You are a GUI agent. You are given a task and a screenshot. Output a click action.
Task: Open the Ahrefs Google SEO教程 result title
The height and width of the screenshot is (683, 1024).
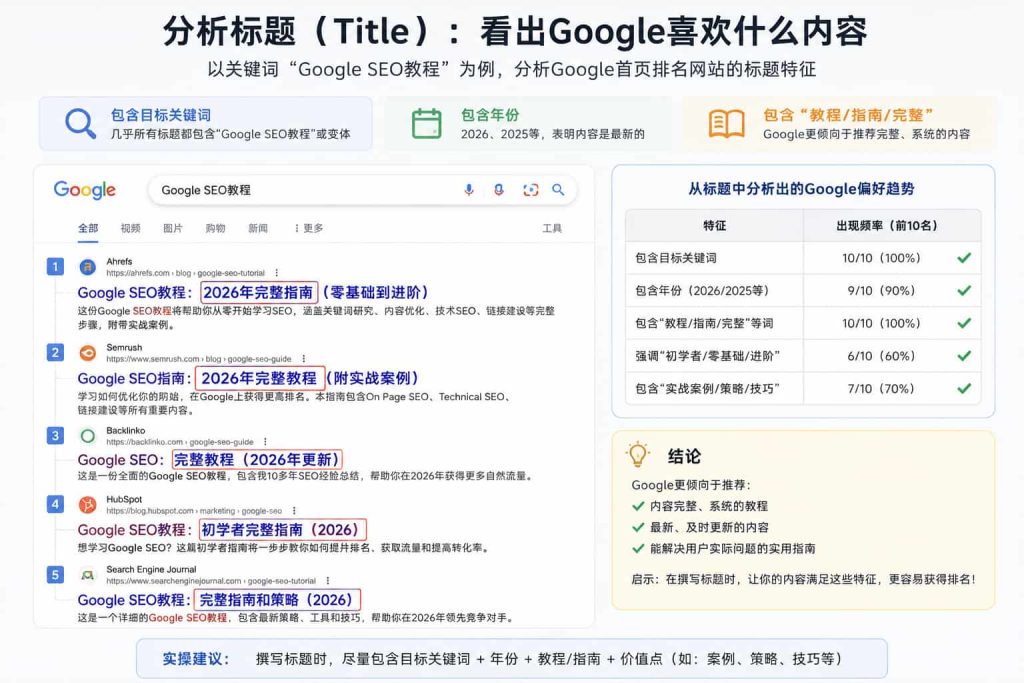point(253,292)
